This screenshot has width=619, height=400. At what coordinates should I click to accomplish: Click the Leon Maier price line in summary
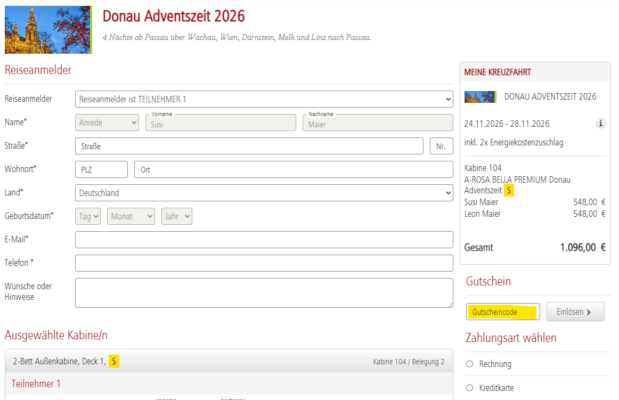pos(535,214)
